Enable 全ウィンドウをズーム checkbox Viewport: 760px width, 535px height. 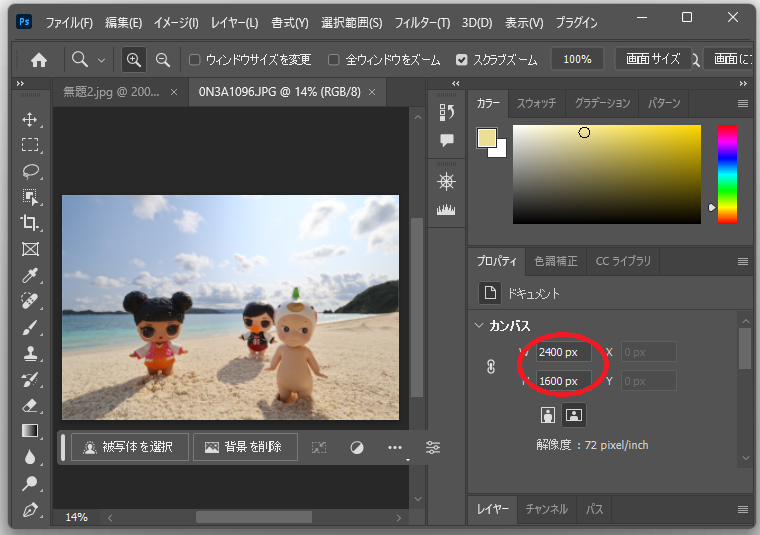click(333, 60)
